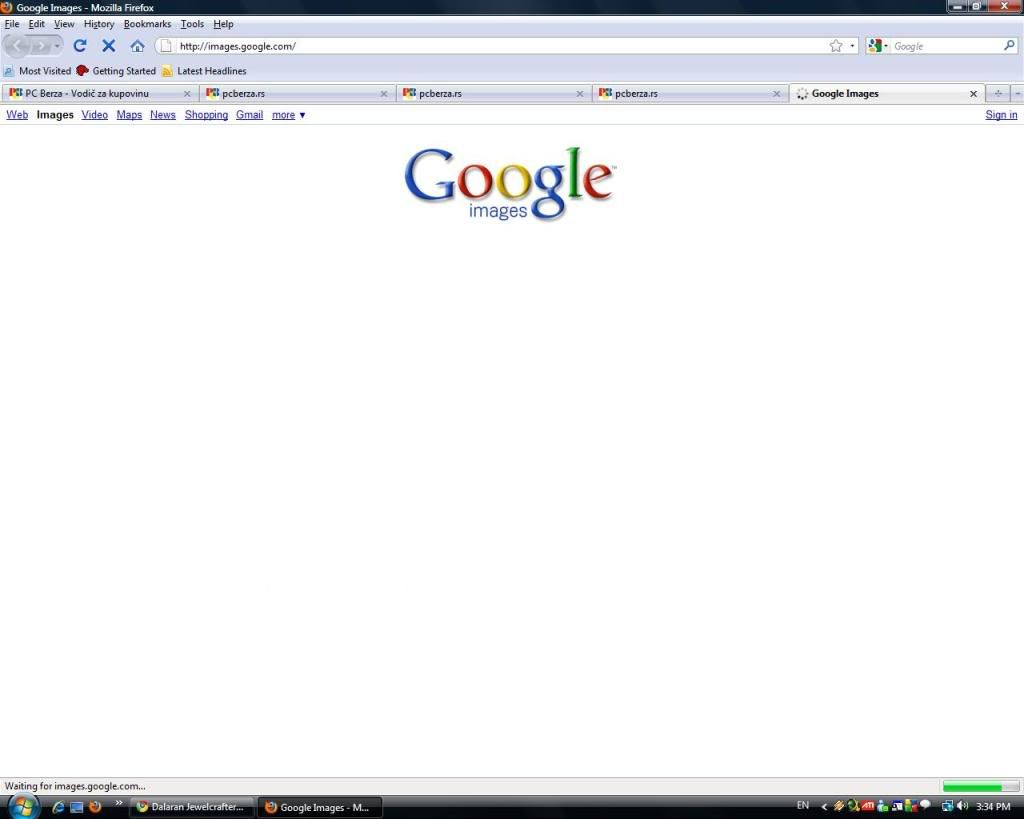Go forward with the Forward arrow button
The width and height of the screenshot is (1024, 819).
click(40, 46)
